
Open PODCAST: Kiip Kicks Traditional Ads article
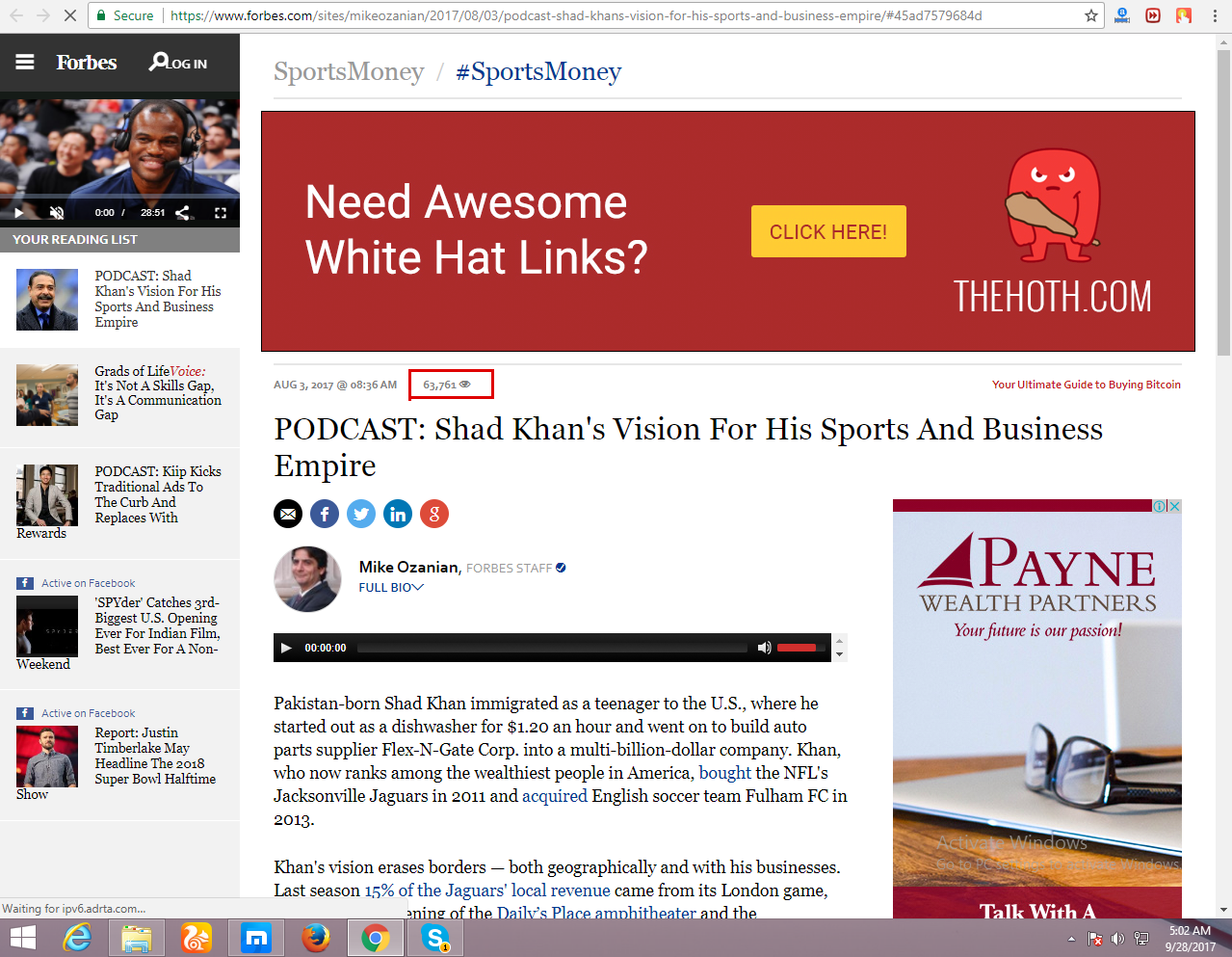pos(158,494)
